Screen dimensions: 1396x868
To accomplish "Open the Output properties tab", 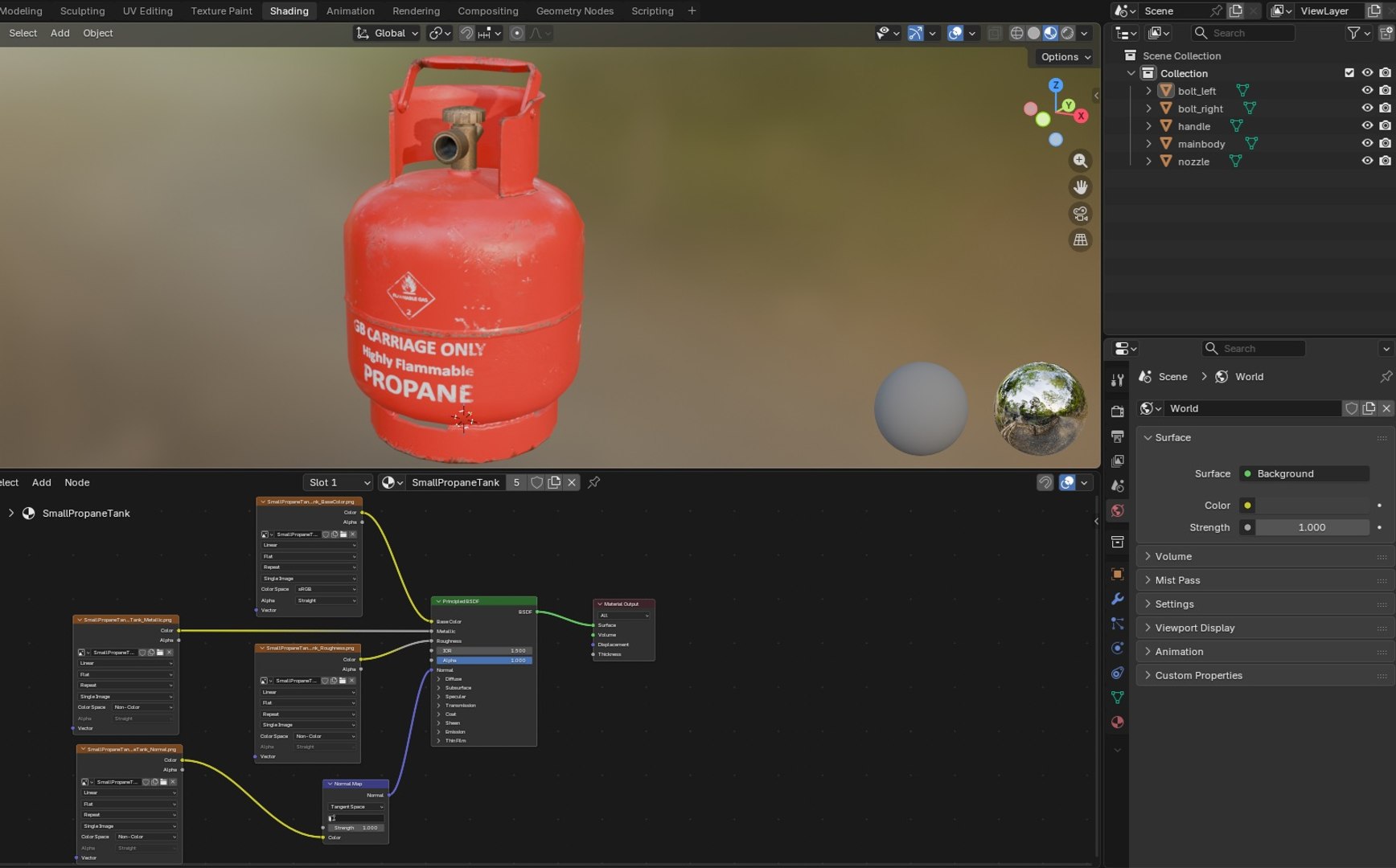I will coord(1117,436).
